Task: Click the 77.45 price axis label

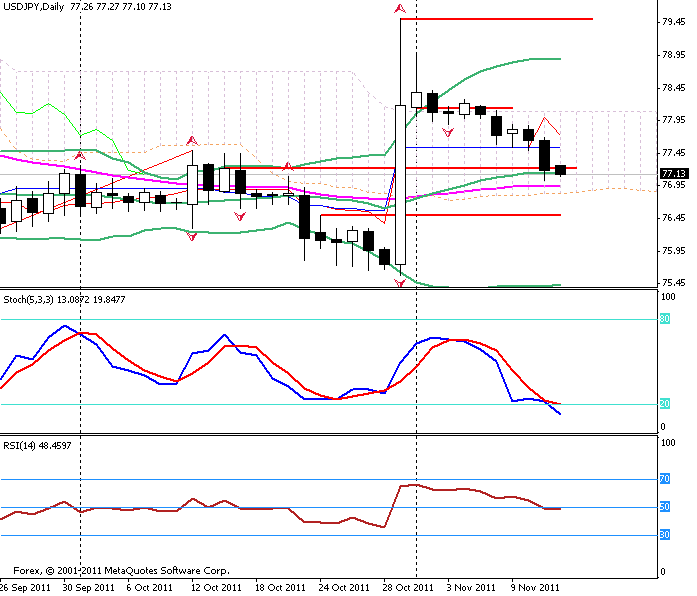Action: pyautogui.click(x=673, y=152)
